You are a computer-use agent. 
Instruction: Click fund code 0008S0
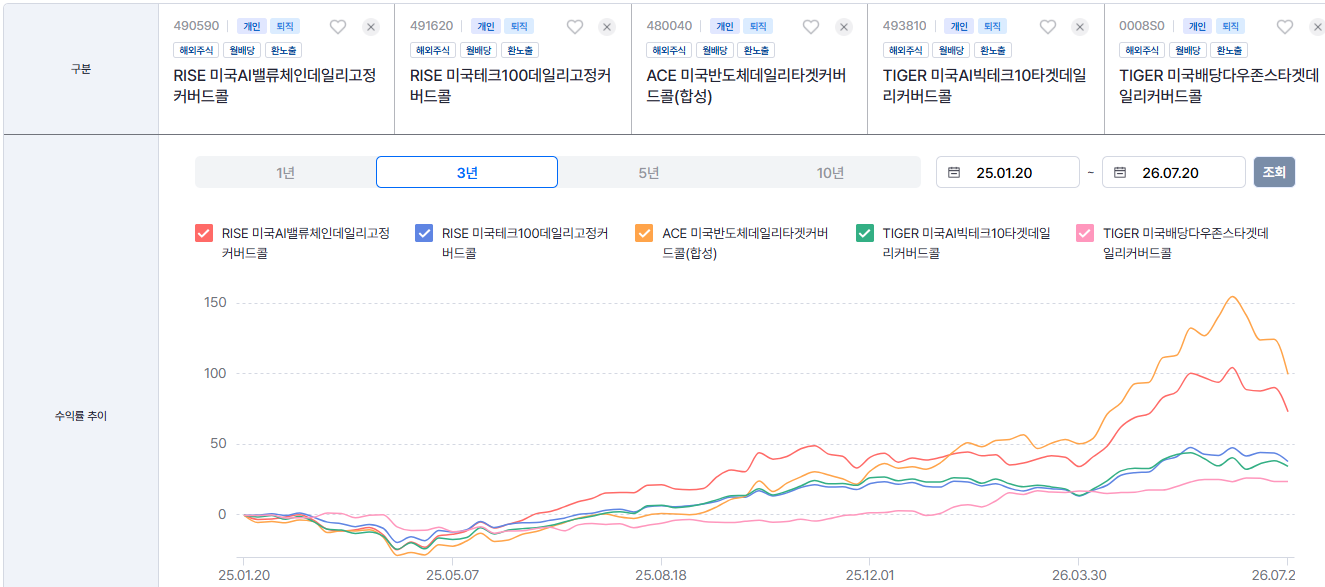click(1140, 27)
